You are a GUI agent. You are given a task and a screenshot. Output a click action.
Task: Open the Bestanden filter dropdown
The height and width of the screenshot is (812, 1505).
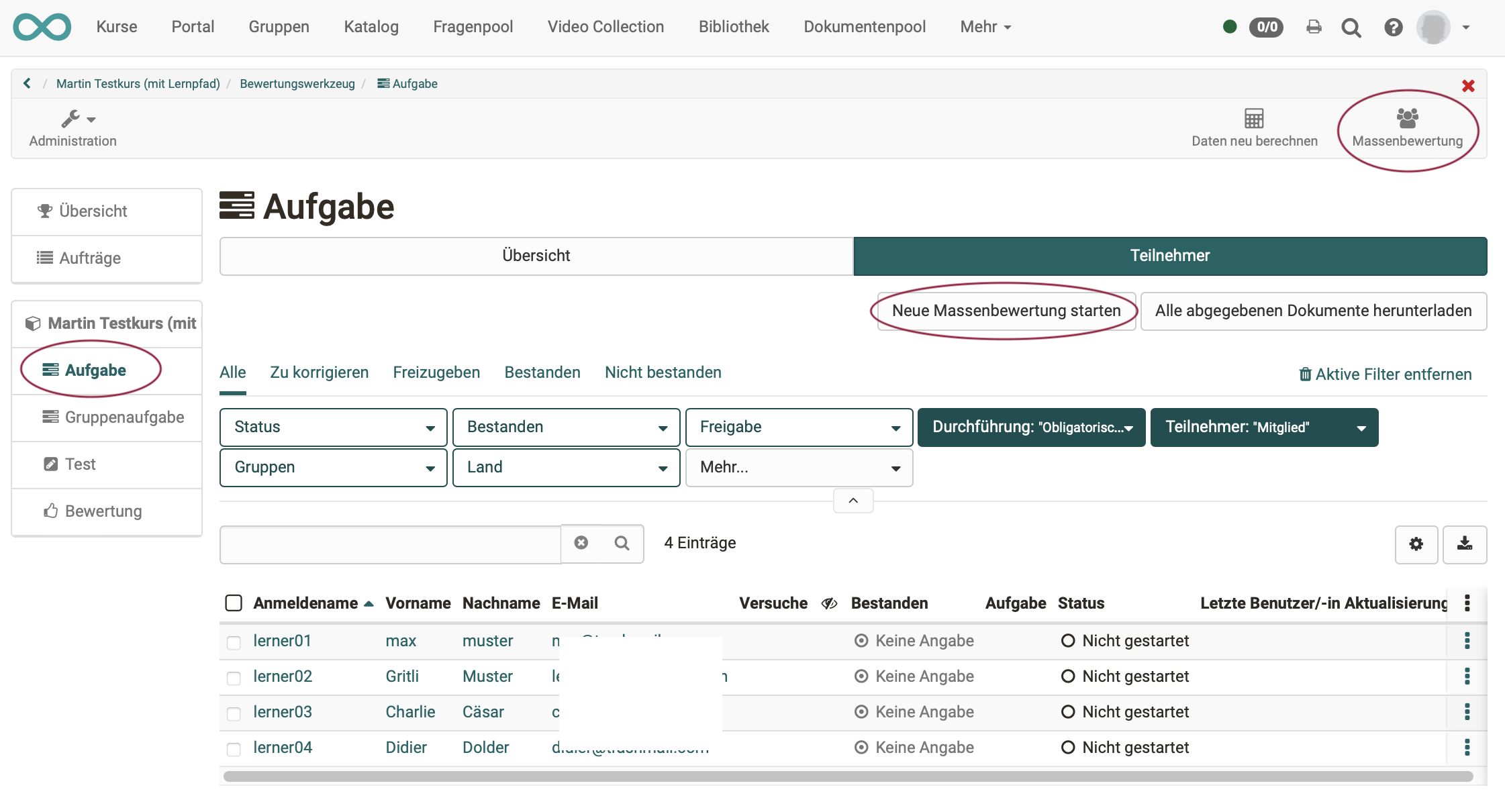coord(567,427)
